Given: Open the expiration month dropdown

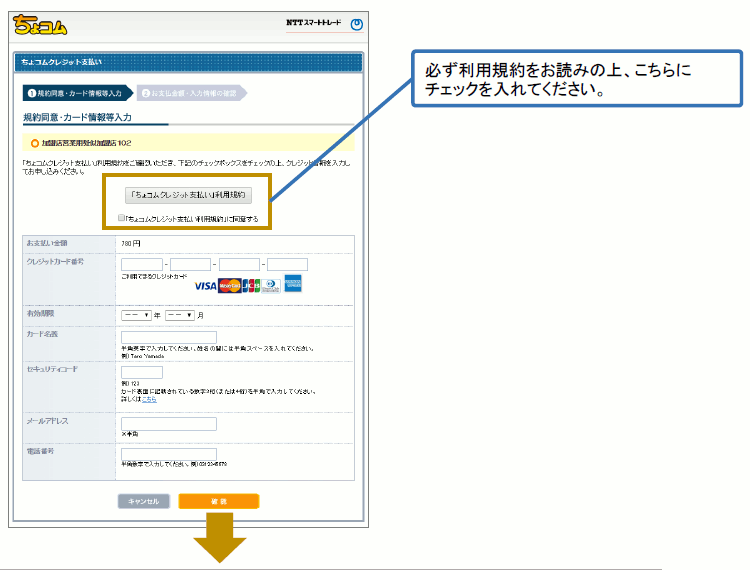Looking at the screenshot, I should coord(179,315).
